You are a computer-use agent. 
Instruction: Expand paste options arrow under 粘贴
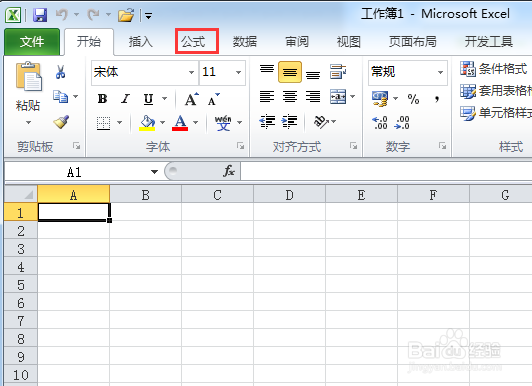[x=28, y=122]
